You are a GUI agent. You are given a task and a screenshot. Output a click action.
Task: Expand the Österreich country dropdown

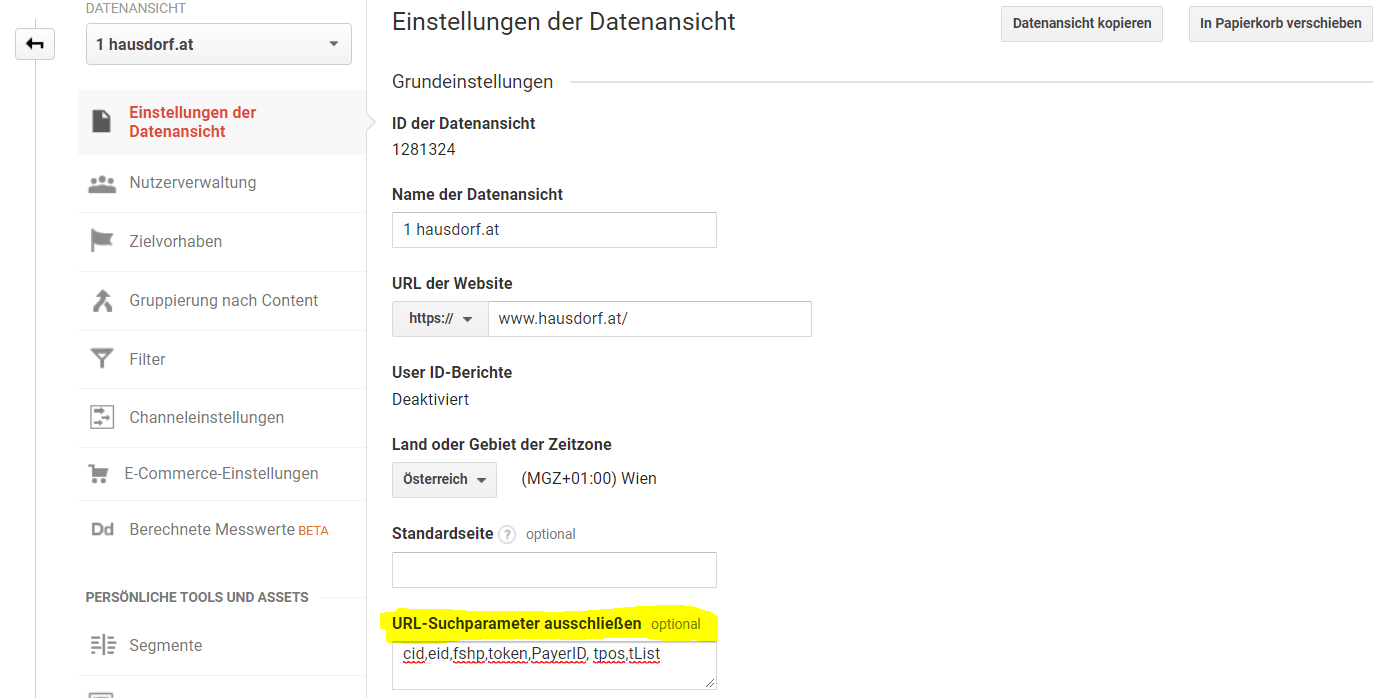[x=444, y=479]
